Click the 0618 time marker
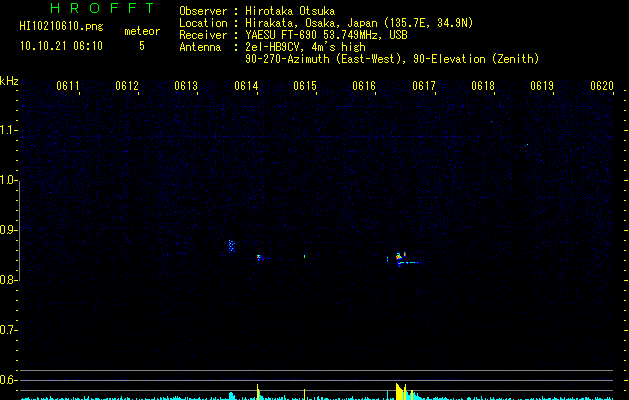This screenshot has height=400, width=629. pyautogui.click(x=483, y=86)
